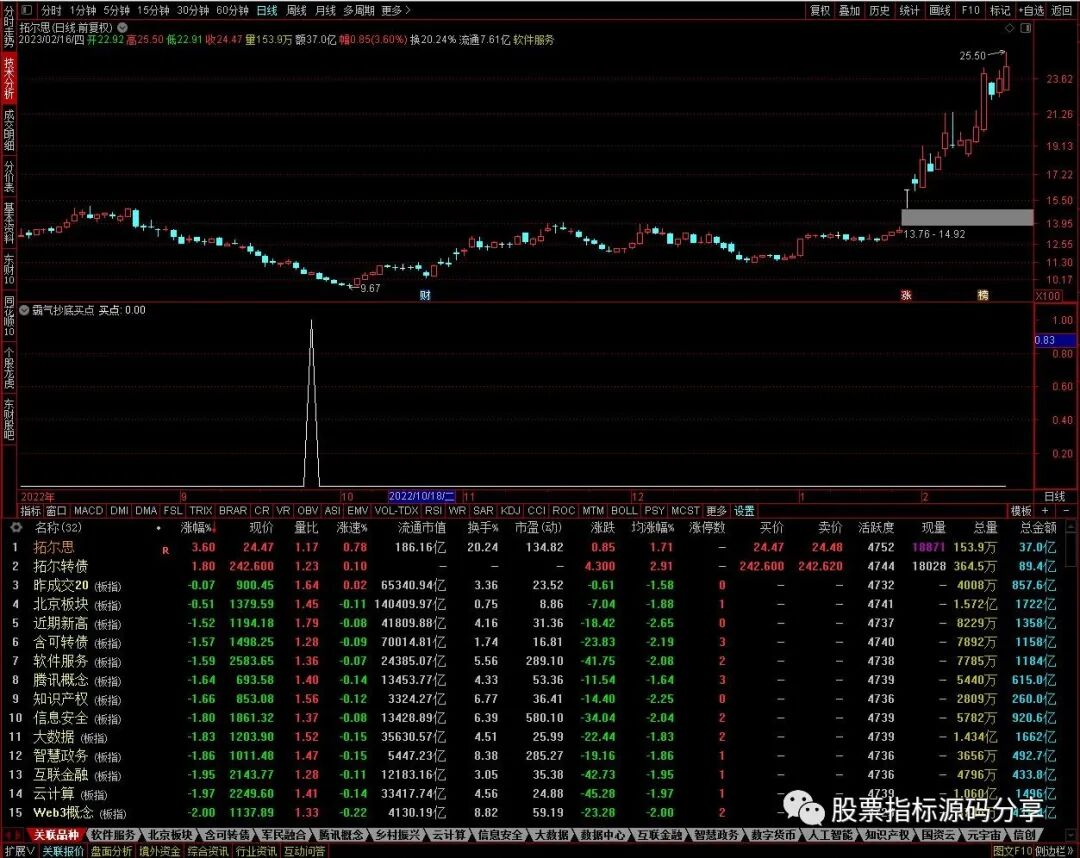Screen dimensions: 1080x858
Task: Select the 人工智能 bottom tab
Action: [x=830, y=835]
